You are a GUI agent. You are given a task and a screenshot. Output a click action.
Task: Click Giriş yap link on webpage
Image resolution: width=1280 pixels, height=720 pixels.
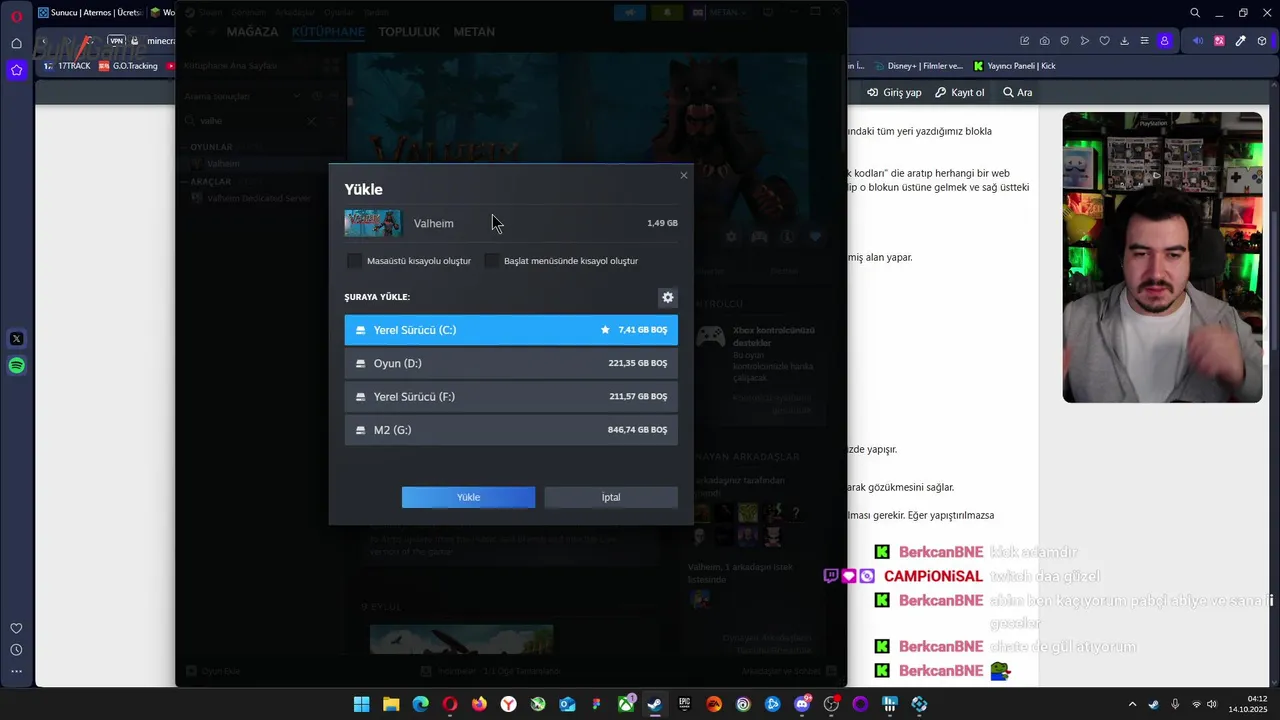click(x=894, y=92)
